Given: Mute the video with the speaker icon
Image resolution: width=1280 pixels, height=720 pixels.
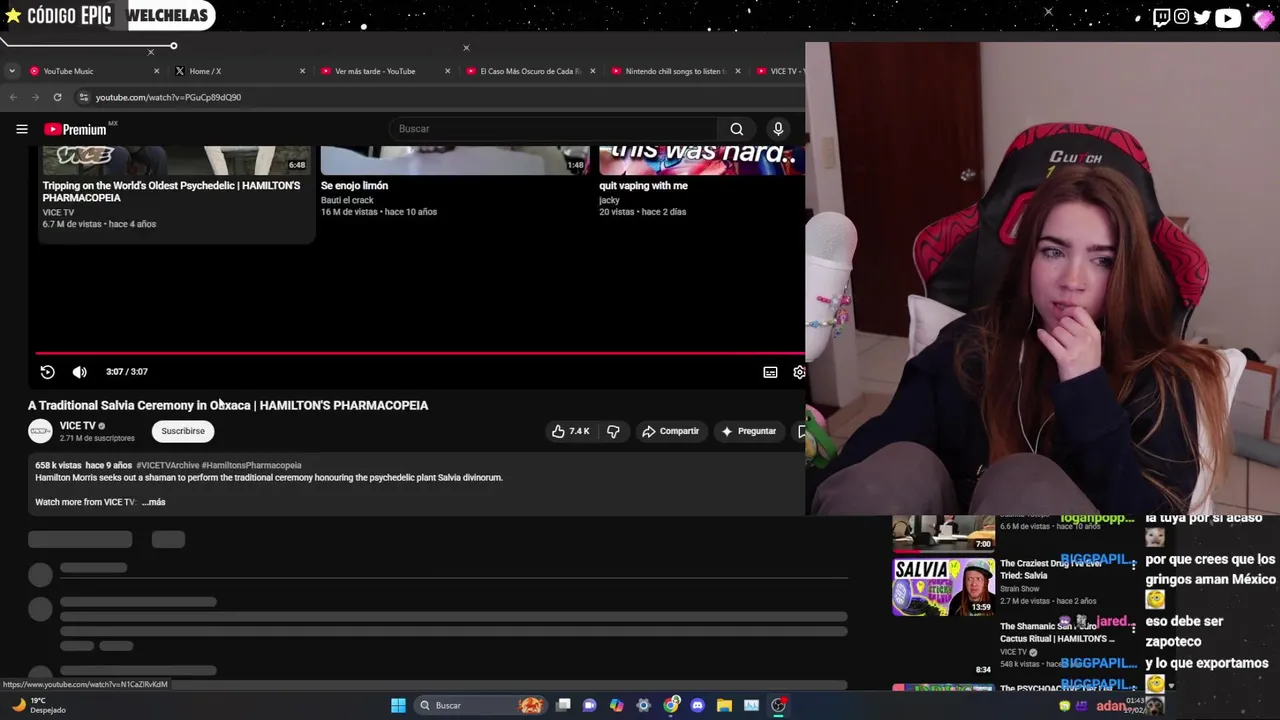Looking at the screenshot, I should point(79,372).
